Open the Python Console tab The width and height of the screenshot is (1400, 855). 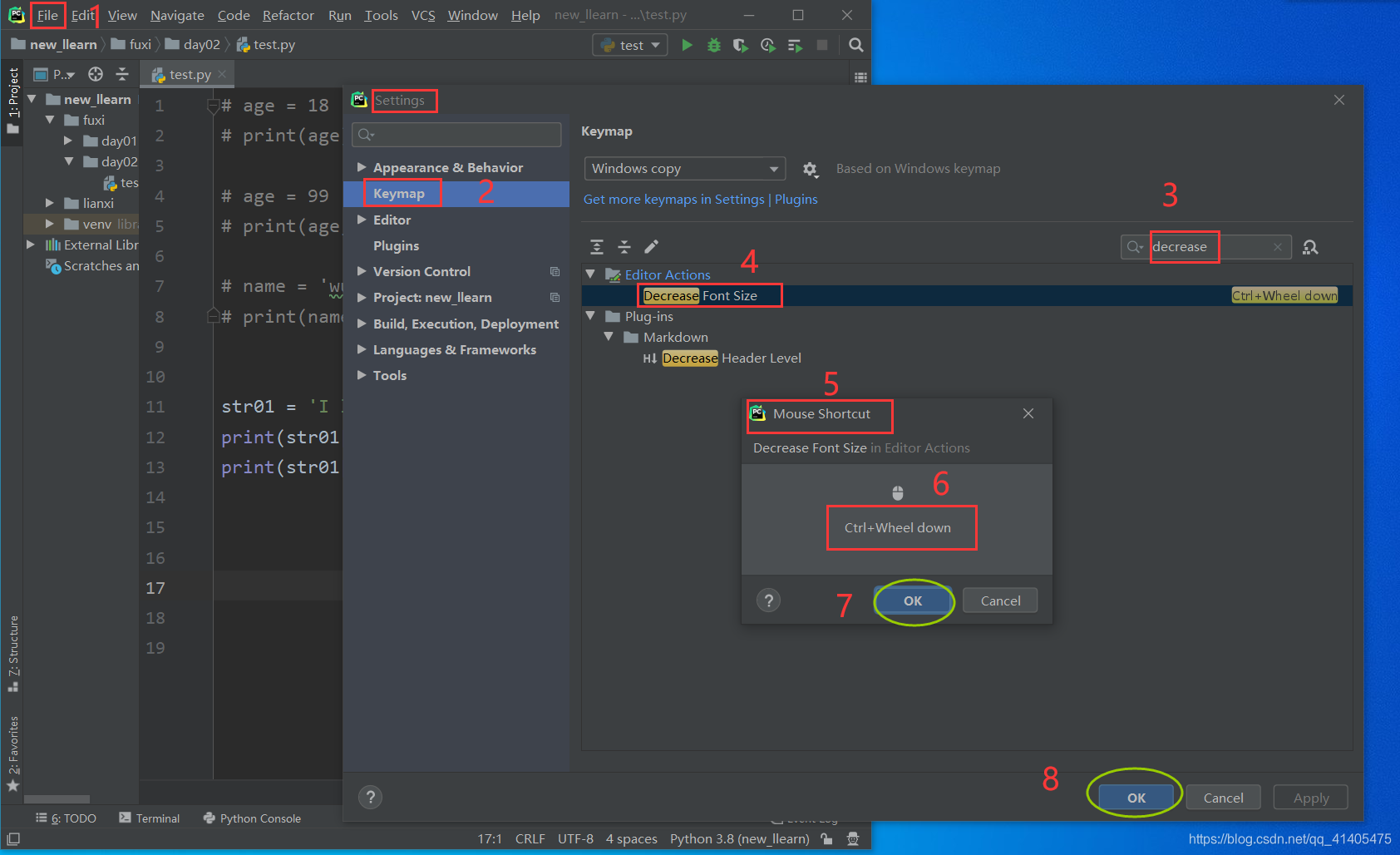[252, 818]
